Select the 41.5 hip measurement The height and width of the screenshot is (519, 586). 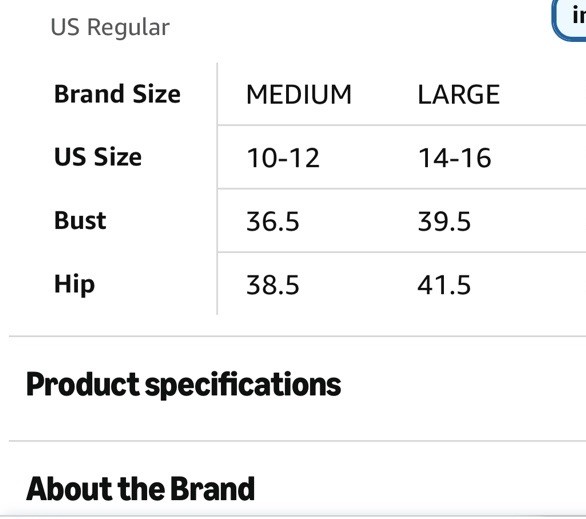pos(444,285)
